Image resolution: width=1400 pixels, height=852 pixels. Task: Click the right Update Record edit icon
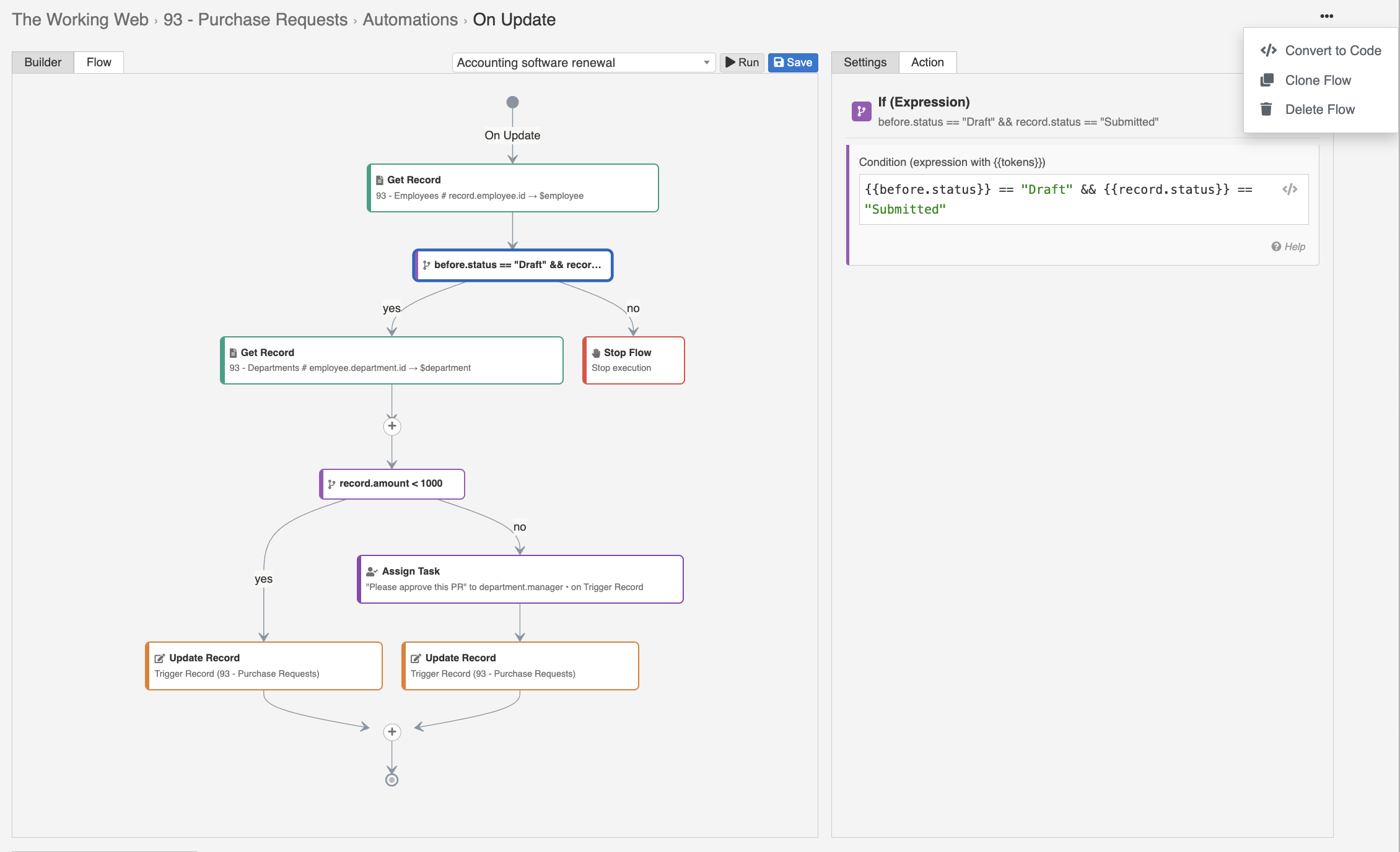click(416, 658)
